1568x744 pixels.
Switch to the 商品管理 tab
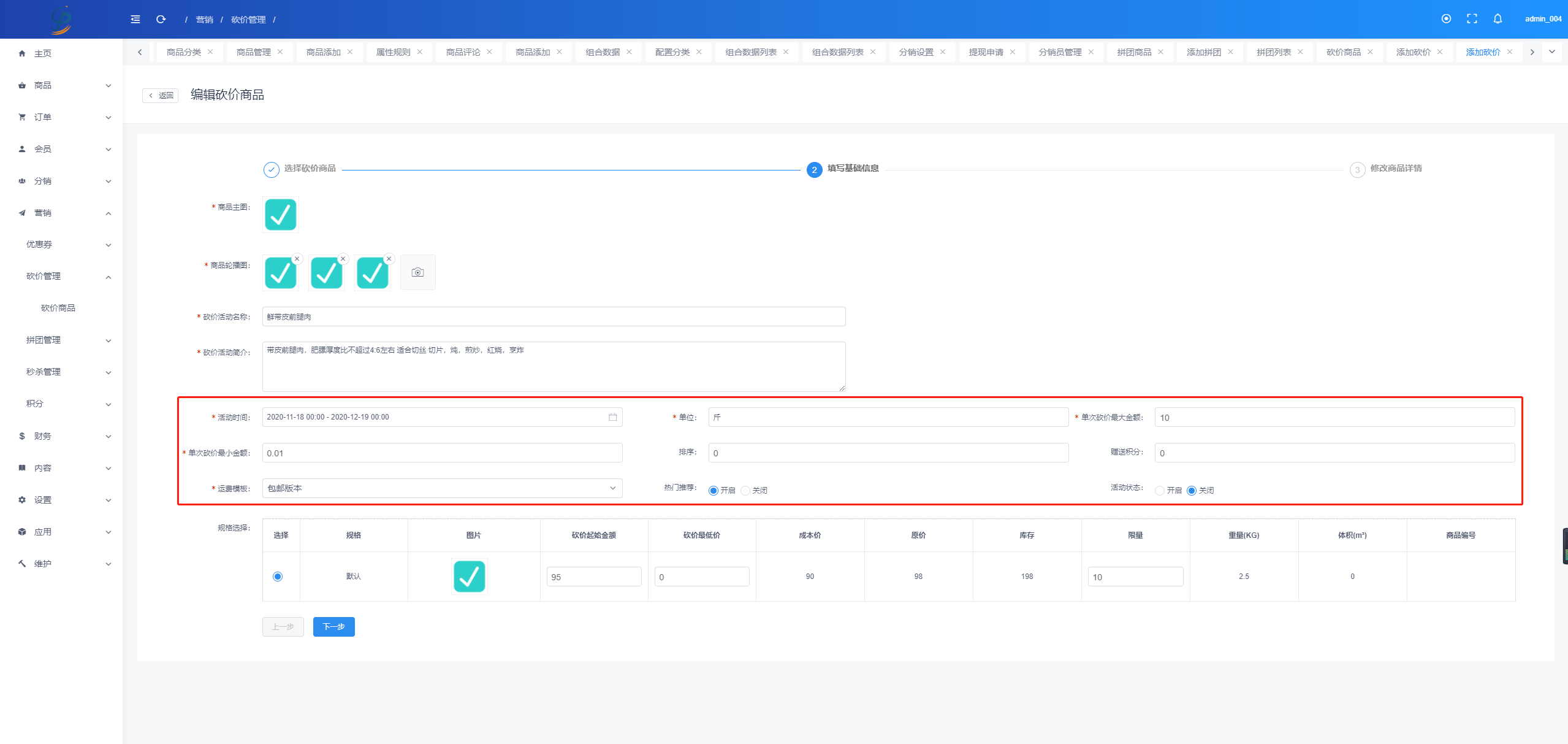point(254,52)
